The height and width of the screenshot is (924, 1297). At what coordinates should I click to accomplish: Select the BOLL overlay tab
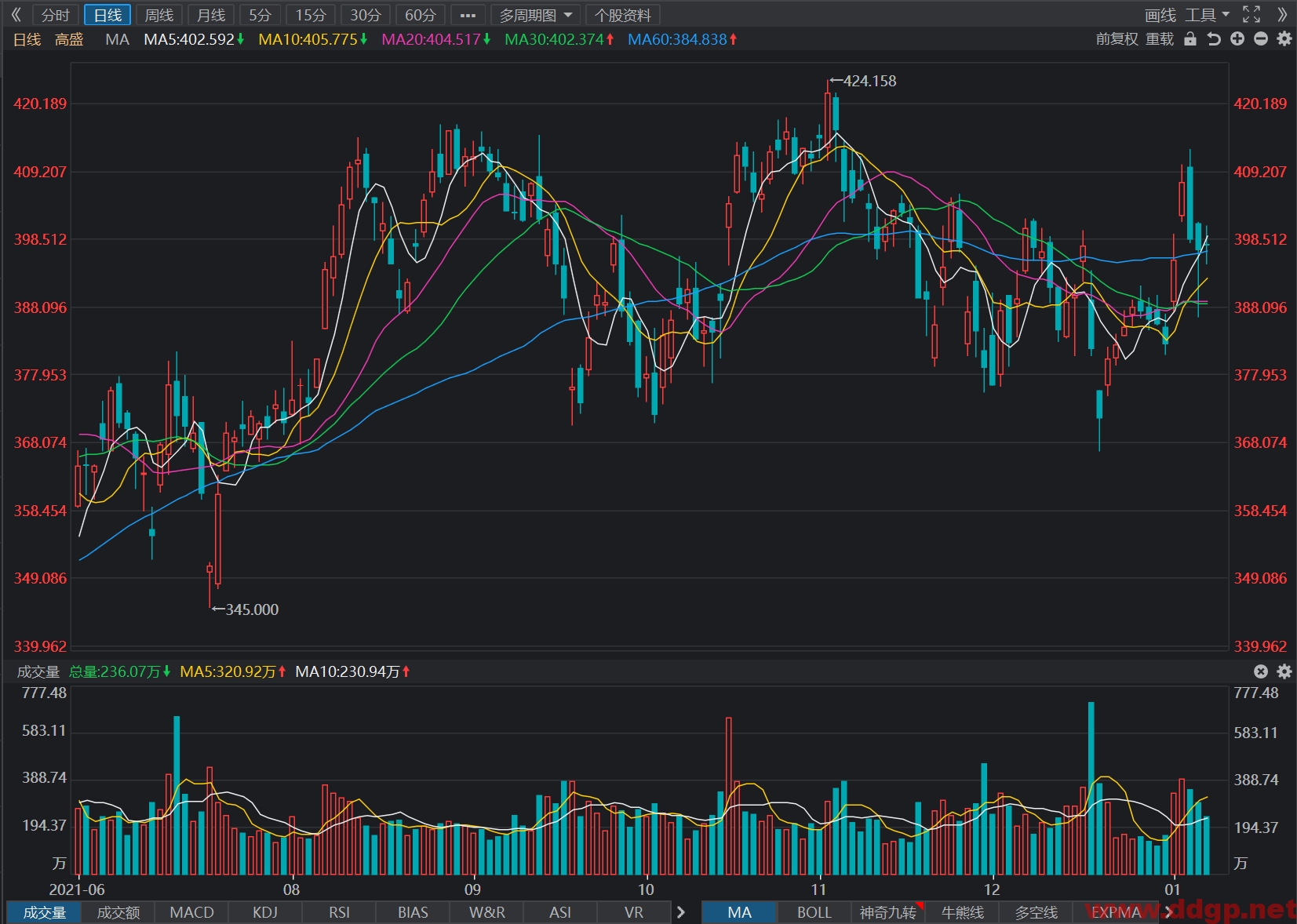pos(814,912)
